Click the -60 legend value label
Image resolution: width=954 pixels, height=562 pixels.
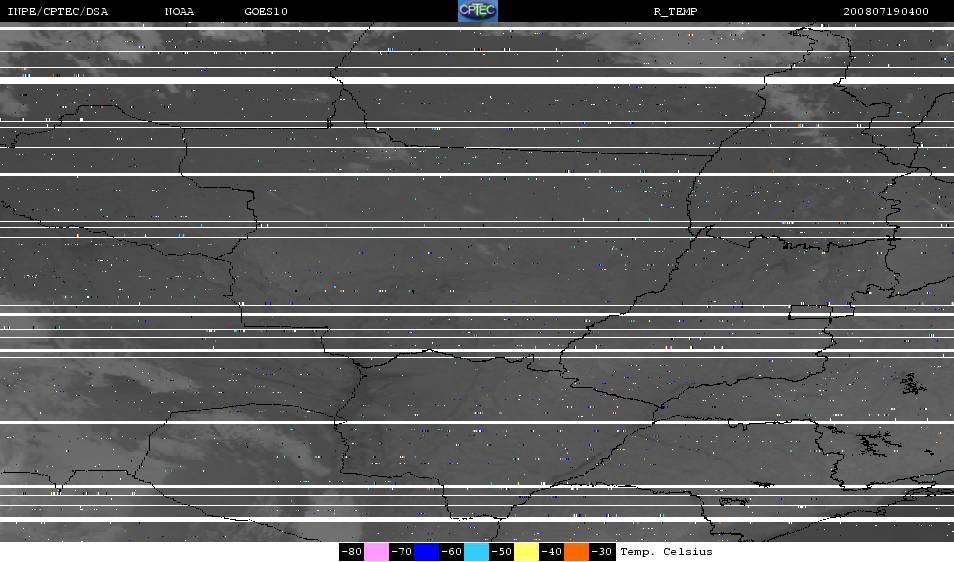(x=451, y=552)
